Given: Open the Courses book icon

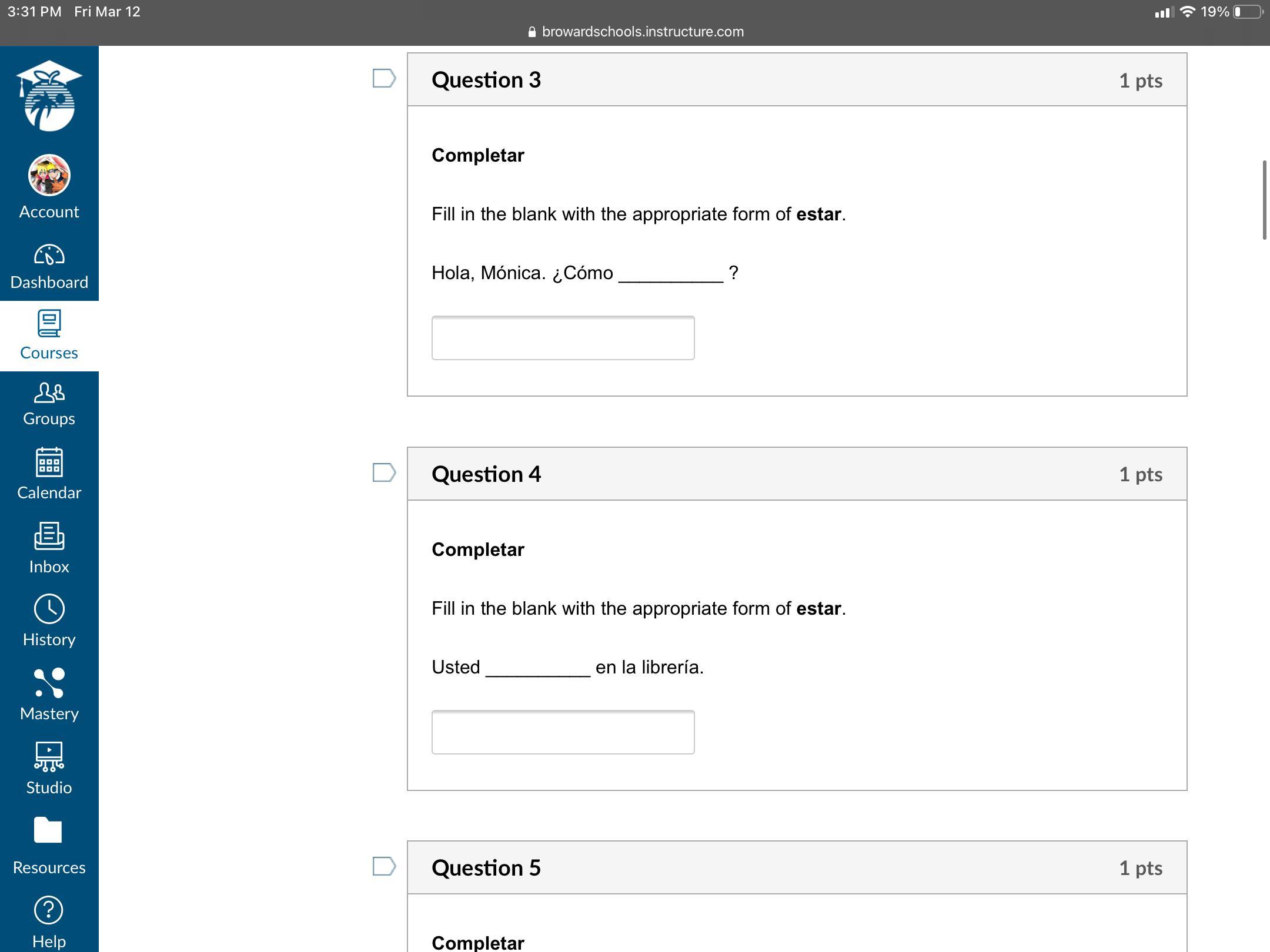Looking at the screenshot, I should point(49,324).
